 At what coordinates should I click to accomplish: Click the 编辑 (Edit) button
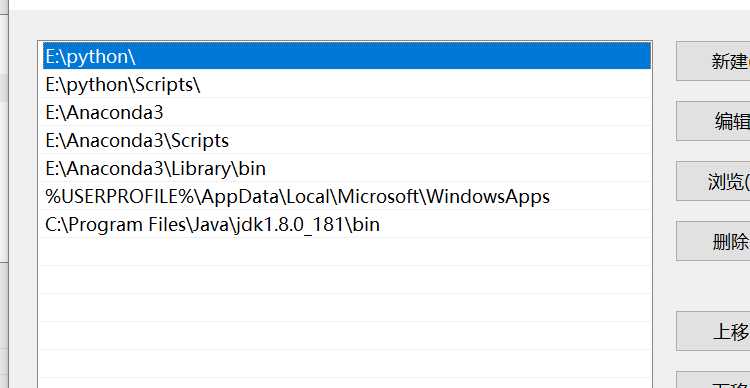713,121
